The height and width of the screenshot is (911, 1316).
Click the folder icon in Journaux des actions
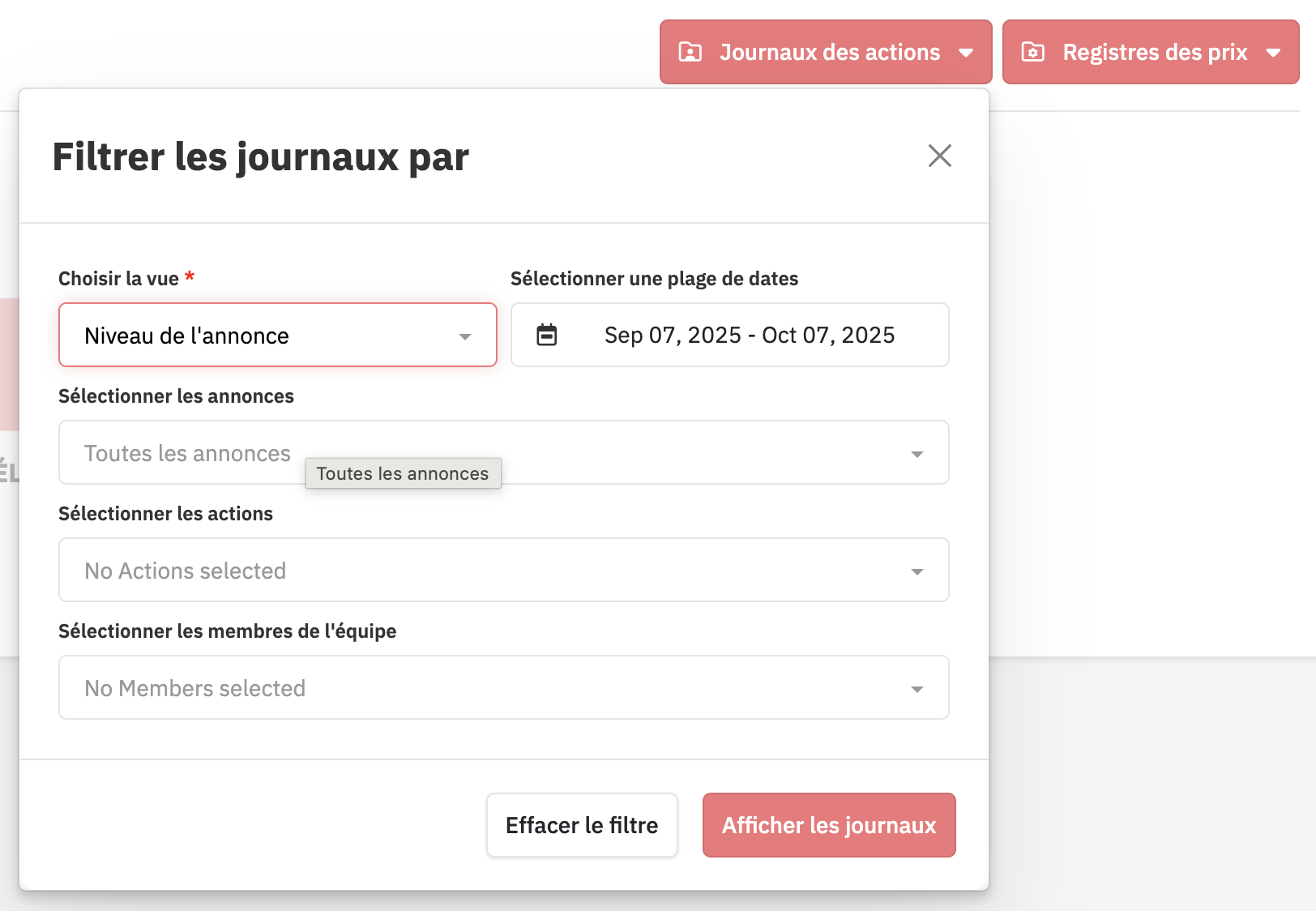coord(690,53)
